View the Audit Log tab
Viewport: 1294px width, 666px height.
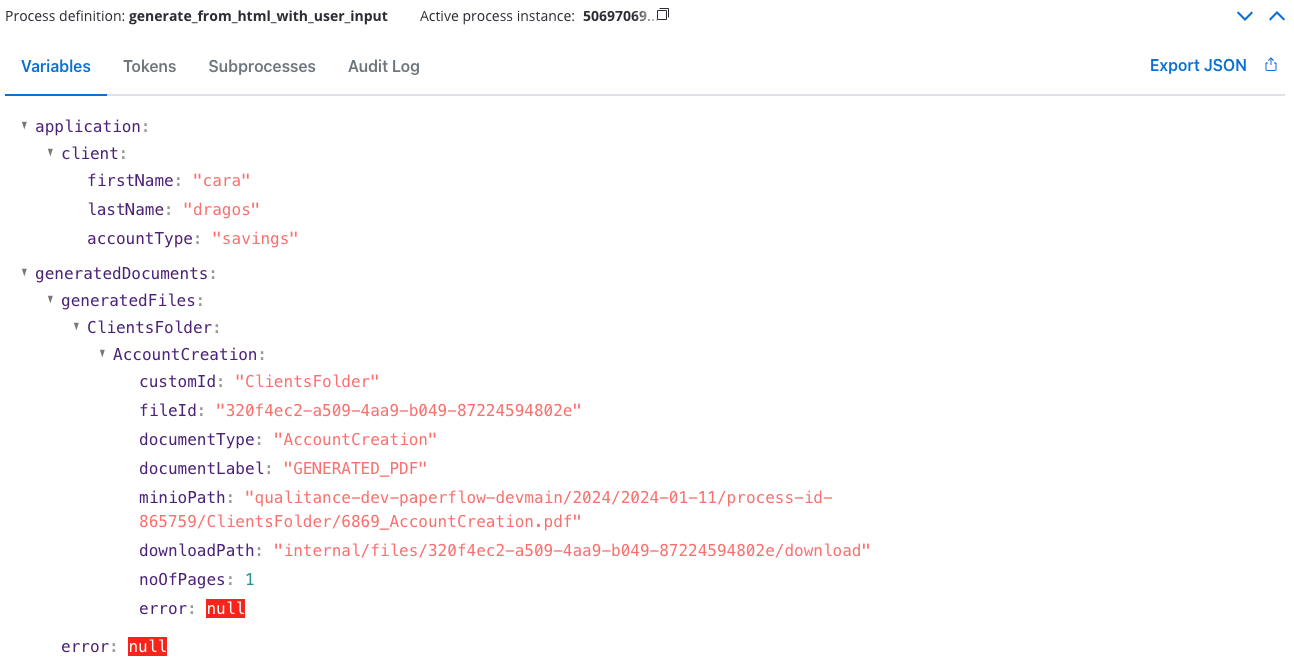pos(384,66)
